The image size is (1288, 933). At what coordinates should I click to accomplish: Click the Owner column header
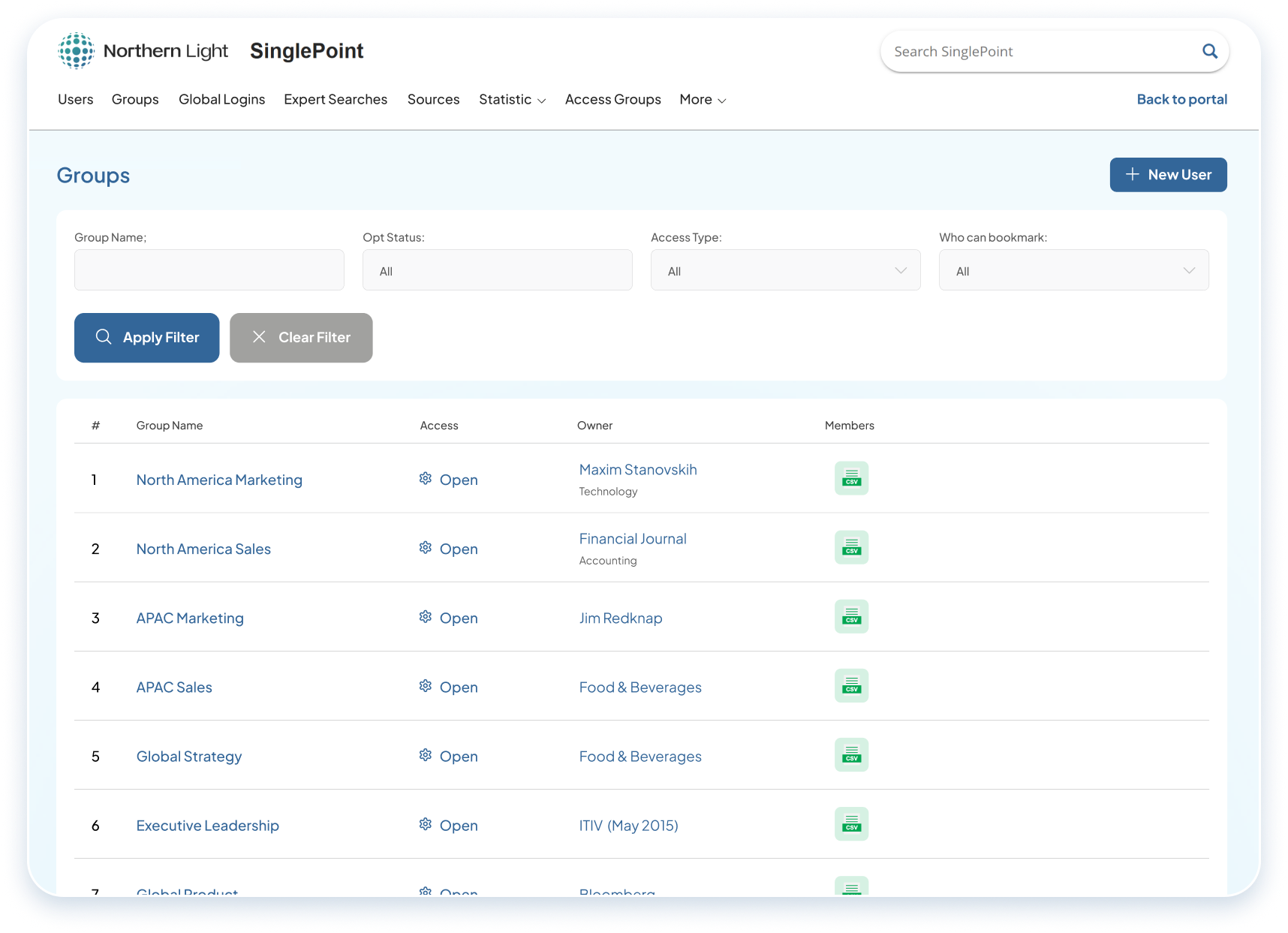coord(594,425)
